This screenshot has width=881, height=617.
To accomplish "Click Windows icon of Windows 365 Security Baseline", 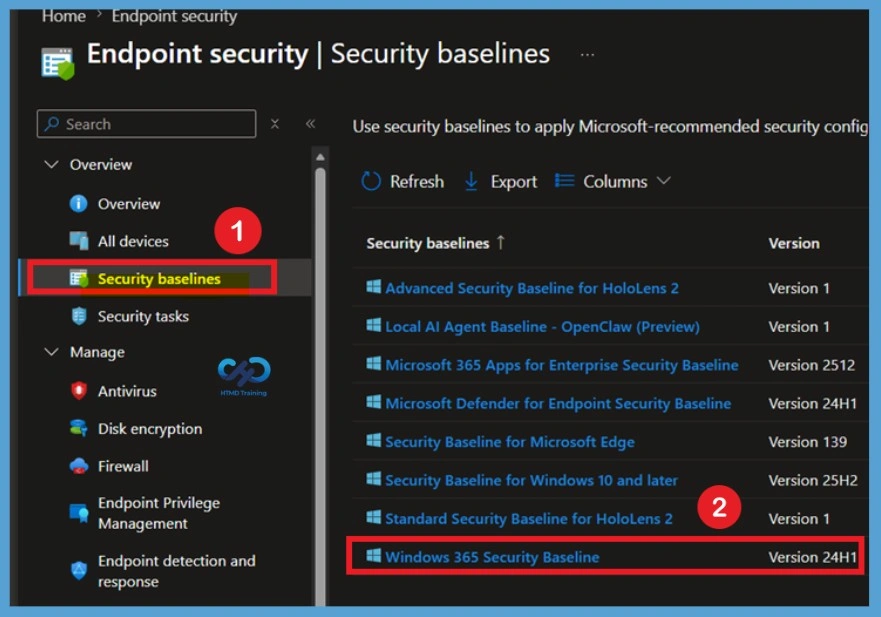I will click(x=374, y=555).
